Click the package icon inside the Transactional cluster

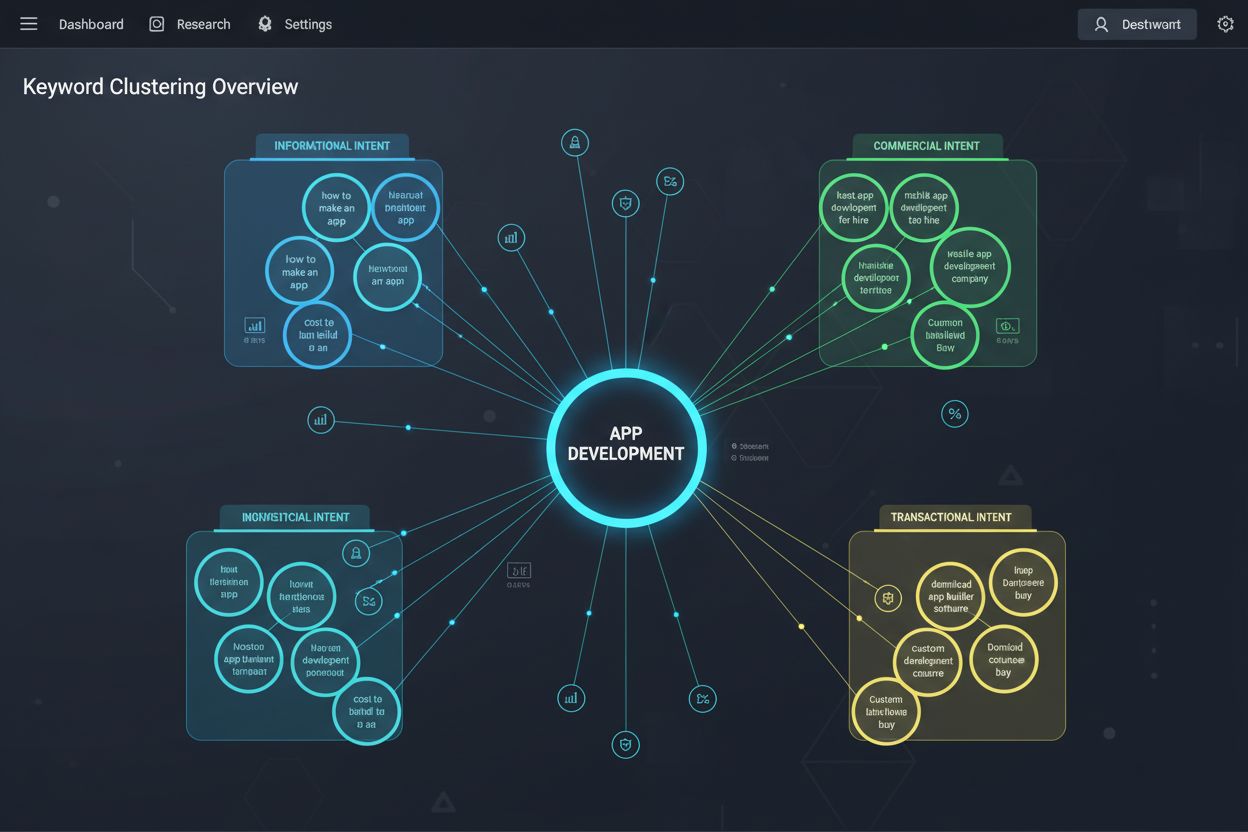(887, 597)
